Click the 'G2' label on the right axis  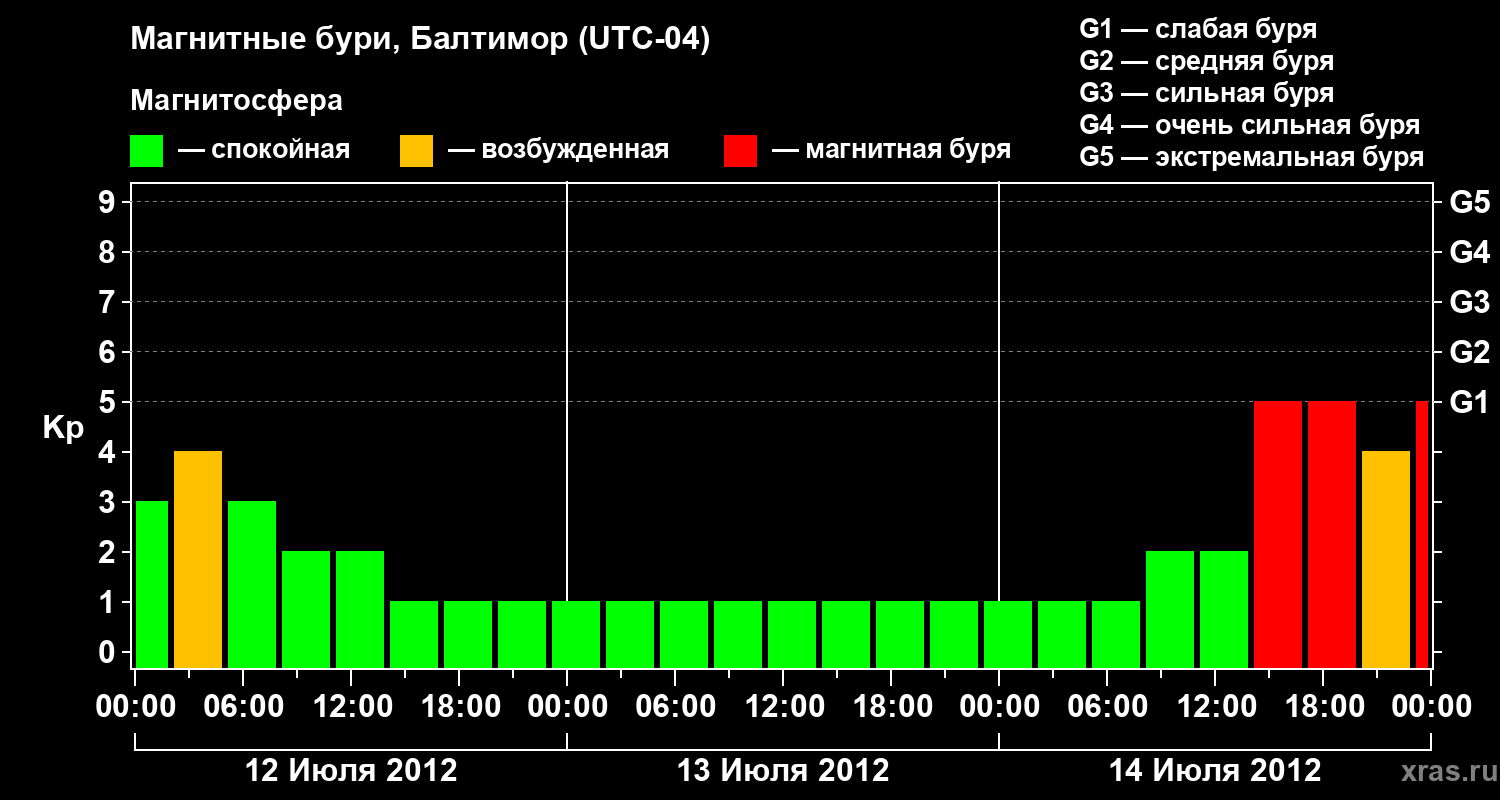pyautogui.click(x=1470, y=352)
